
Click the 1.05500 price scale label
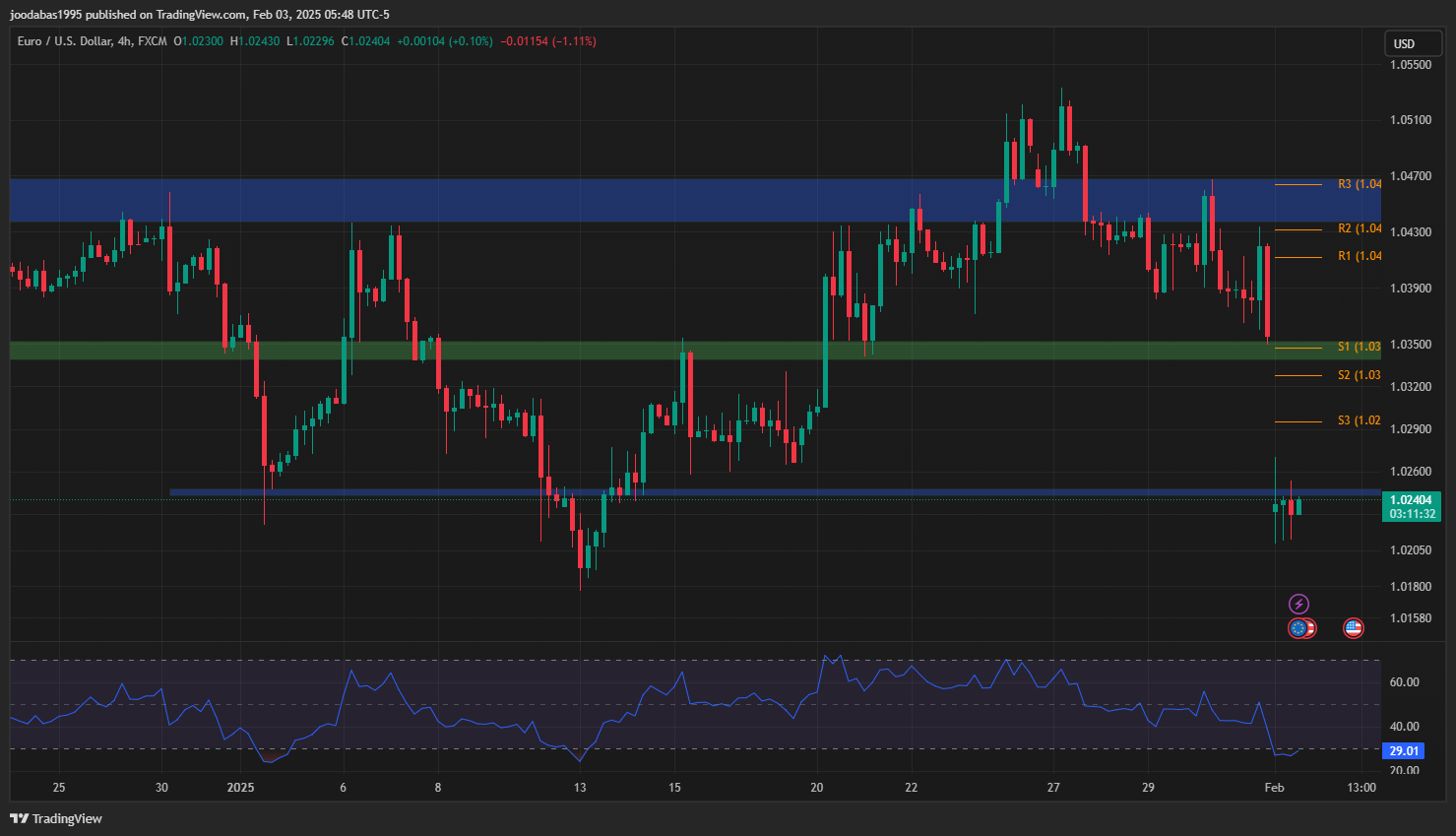click(x=1411, y=65)
